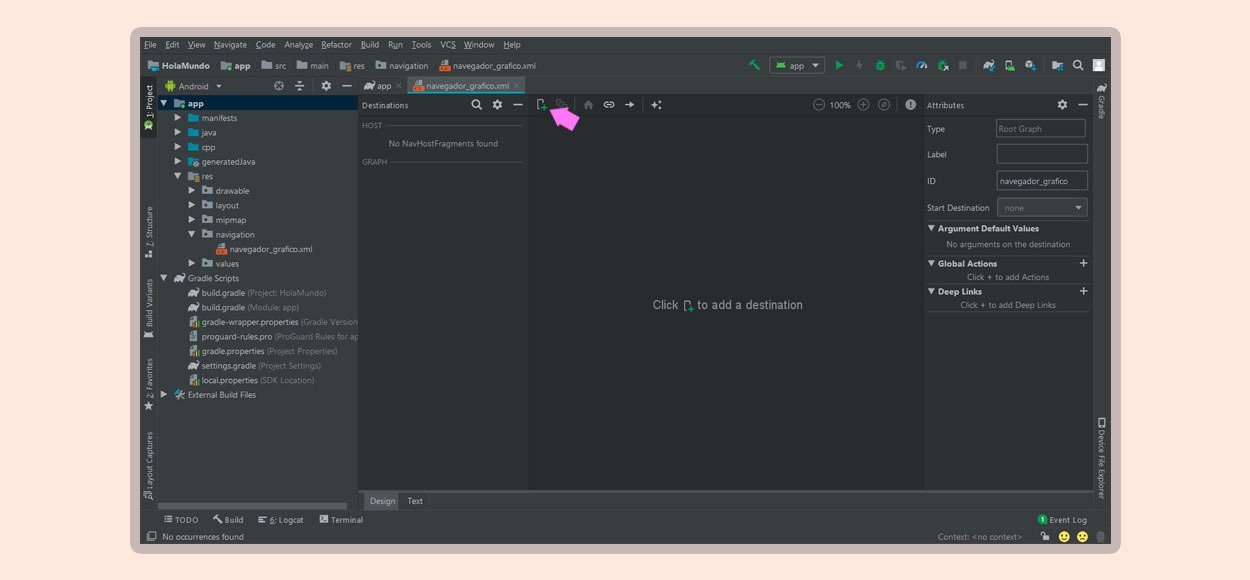Open the Navigate menu
The height and width of the screenshot is (580, 1250).
coord(230,45)
